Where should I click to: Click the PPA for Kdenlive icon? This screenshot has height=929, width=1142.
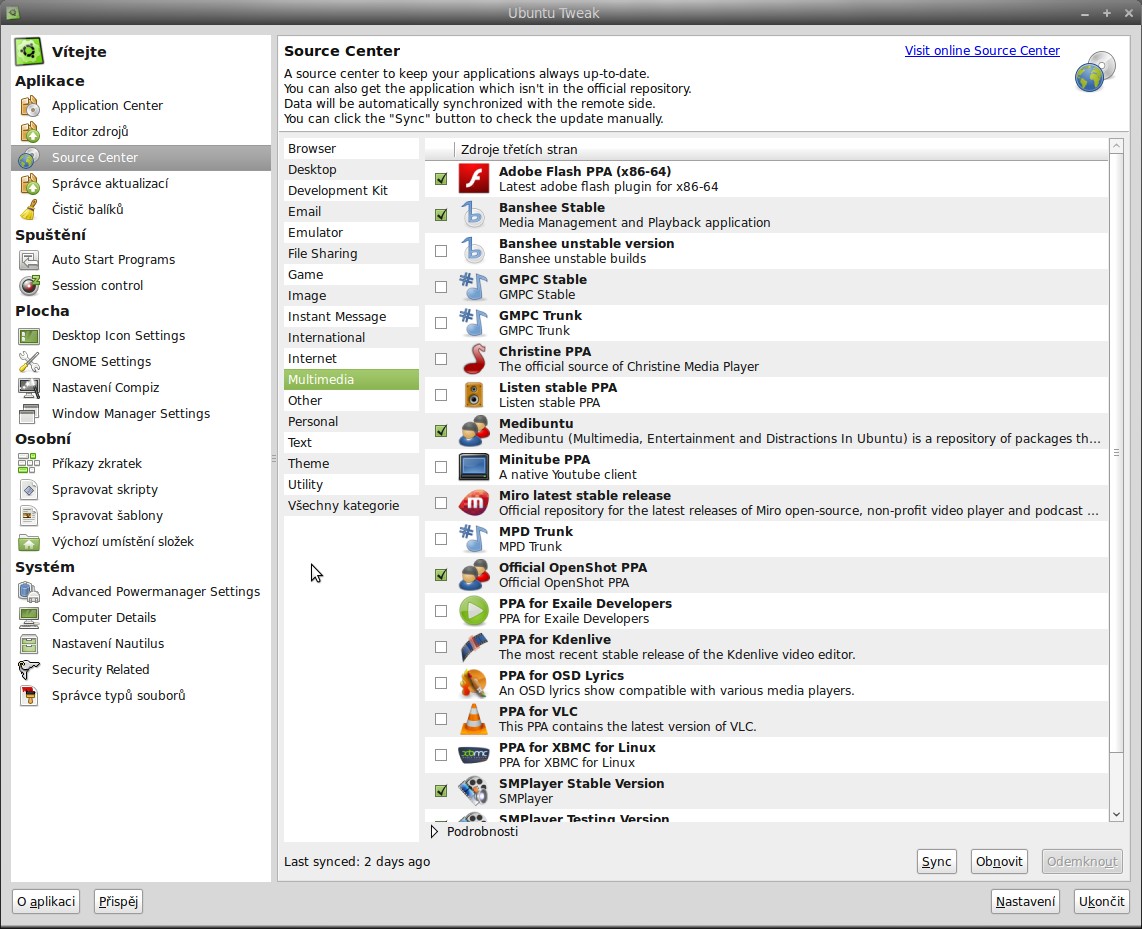tap(473, 647)
